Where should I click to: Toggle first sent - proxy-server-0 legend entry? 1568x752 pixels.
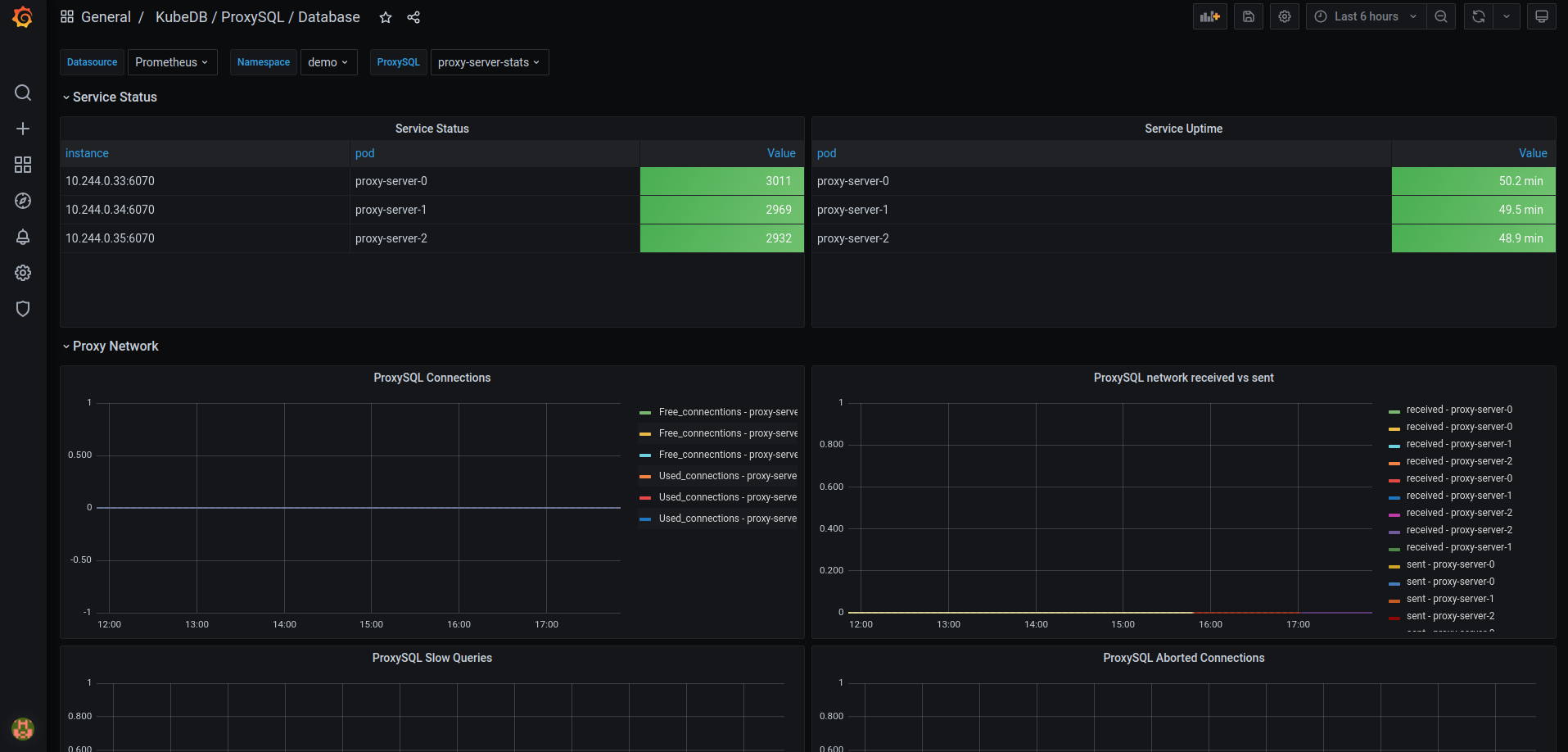tap(1450, 564)
